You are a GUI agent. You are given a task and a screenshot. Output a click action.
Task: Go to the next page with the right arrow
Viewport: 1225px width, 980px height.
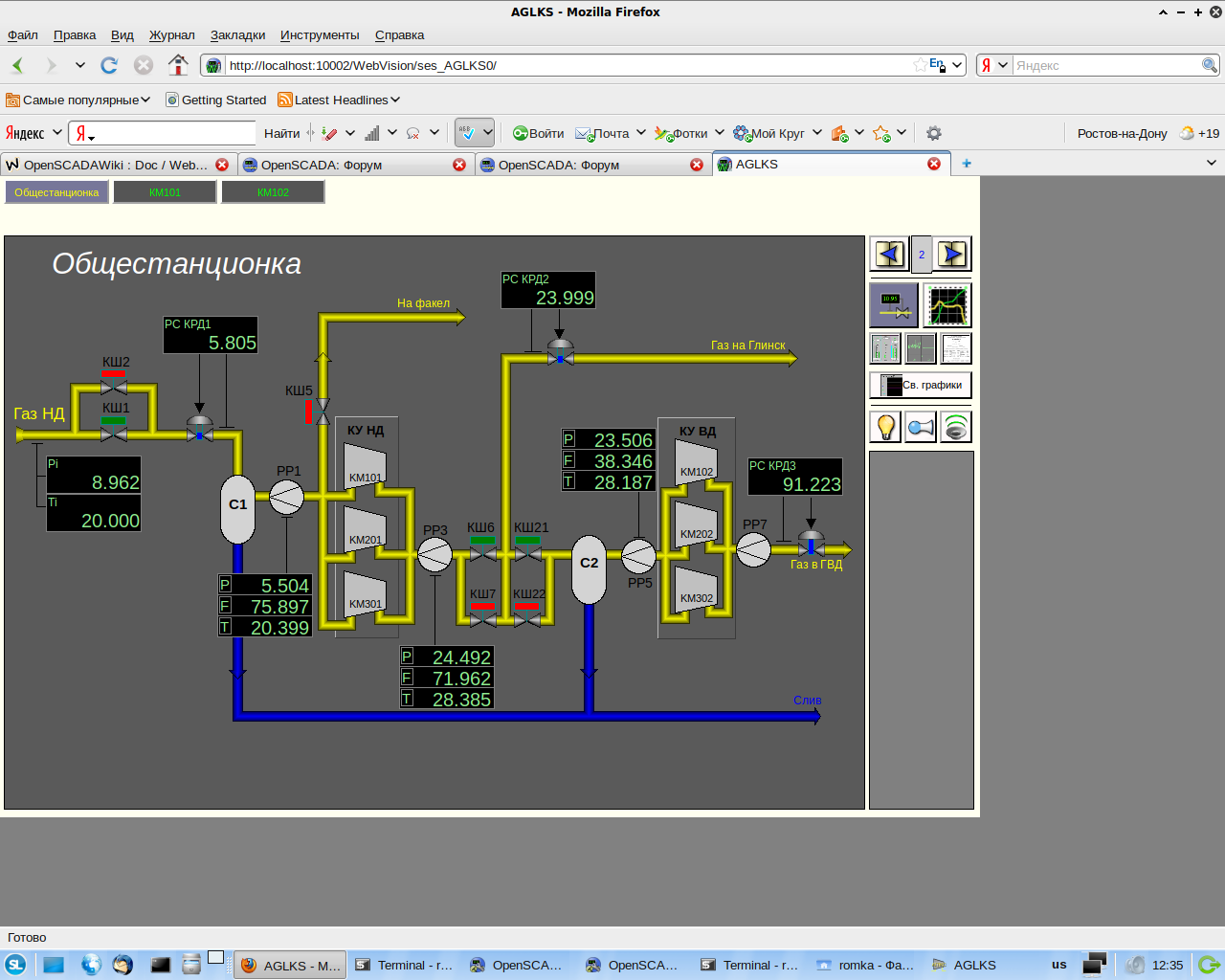(953, 255)
